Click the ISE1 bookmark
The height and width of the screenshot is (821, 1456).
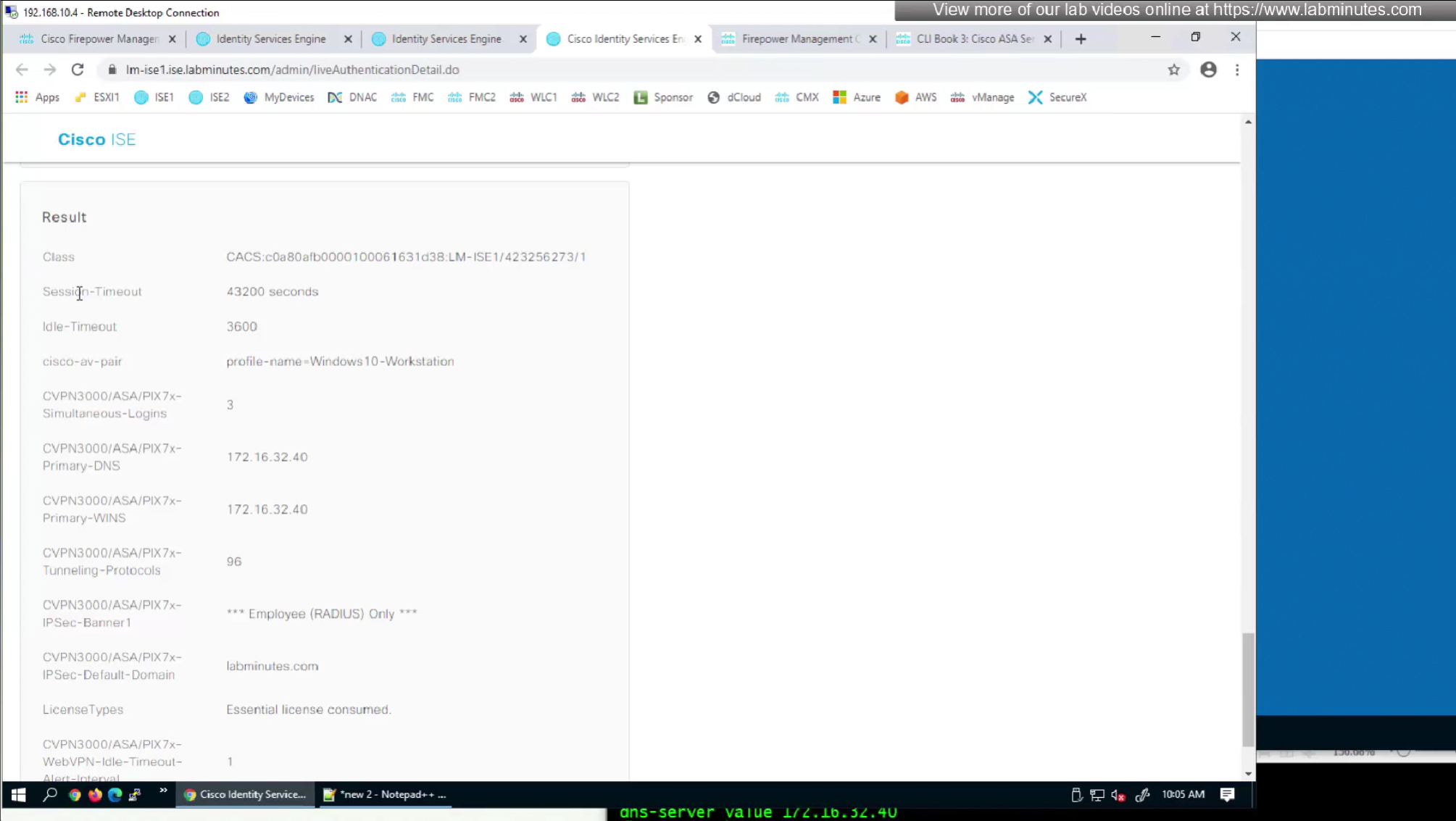(x=154, y=97)
